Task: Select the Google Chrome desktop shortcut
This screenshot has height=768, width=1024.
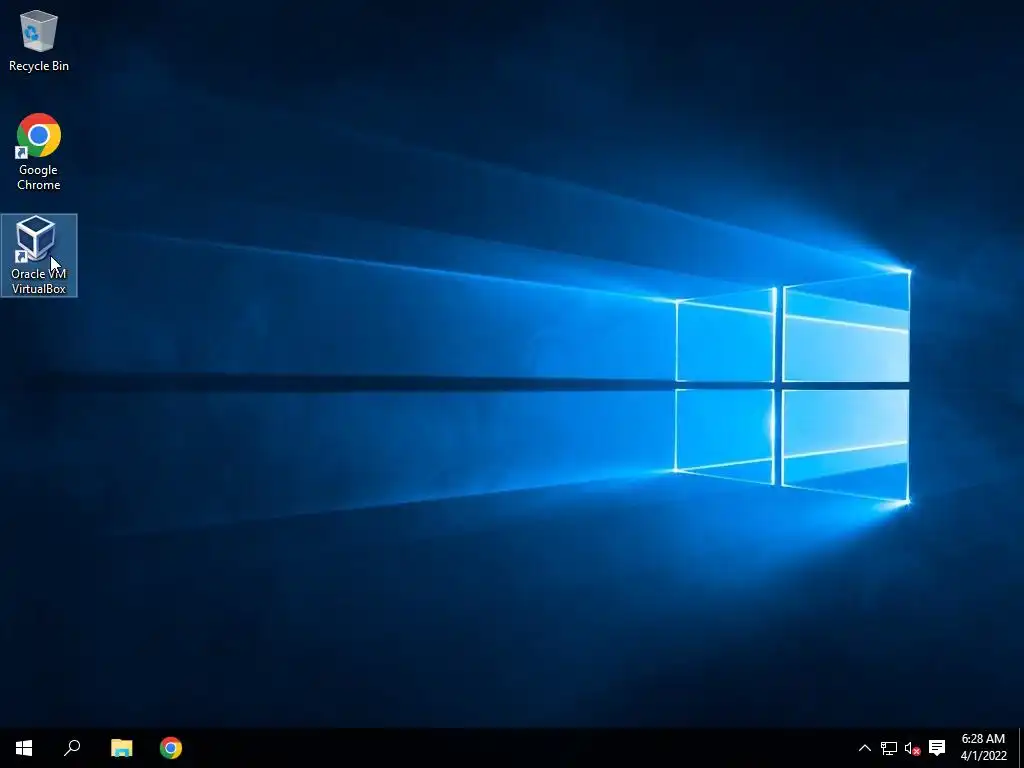Action: click(x=39, y=152)
